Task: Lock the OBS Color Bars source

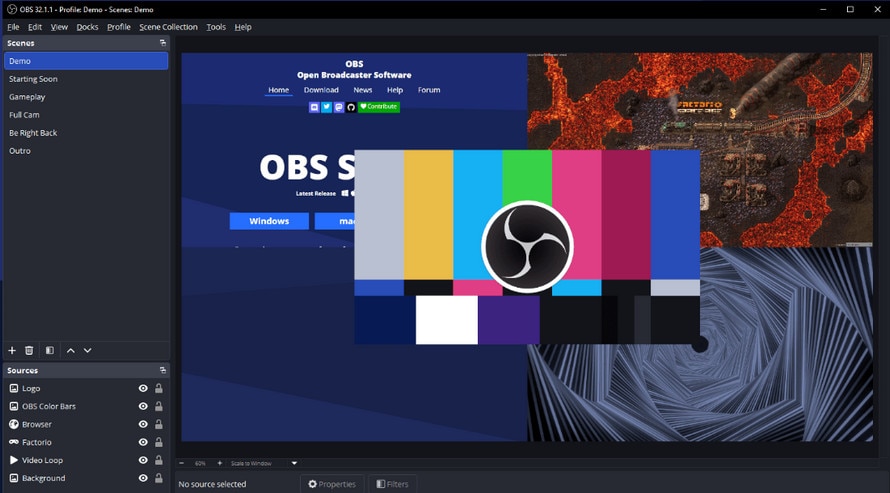Action: point(159,406)
